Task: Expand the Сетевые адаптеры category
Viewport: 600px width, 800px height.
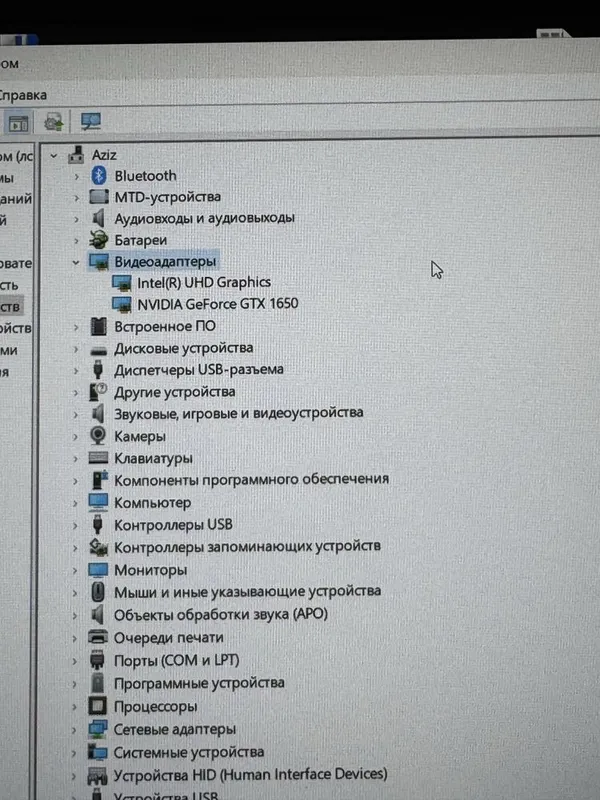Action: point(74,730)
